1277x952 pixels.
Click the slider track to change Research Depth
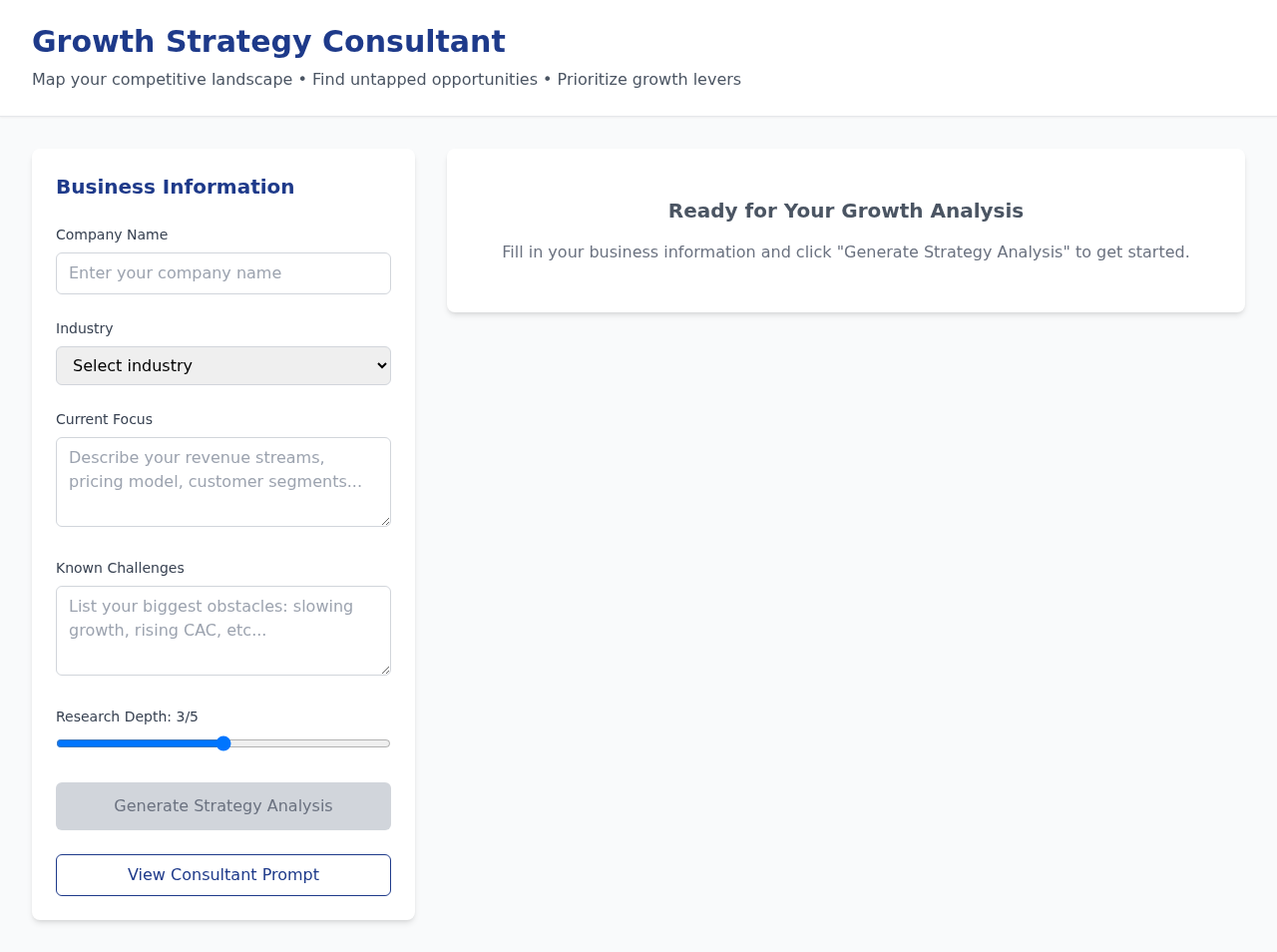[x=299, y=742]
